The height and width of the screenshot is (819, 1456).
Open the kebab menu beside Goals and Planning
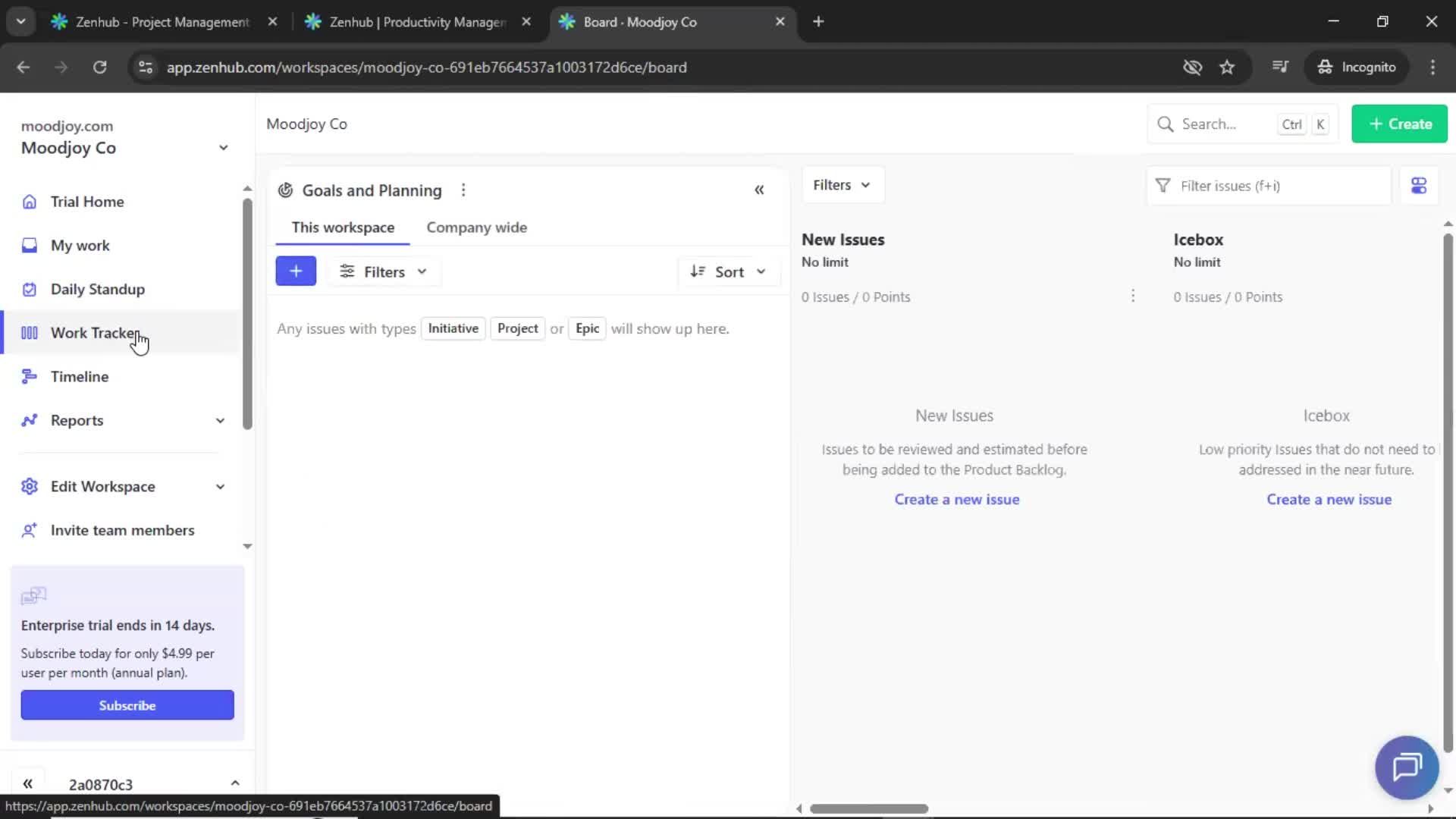(463, 190)
